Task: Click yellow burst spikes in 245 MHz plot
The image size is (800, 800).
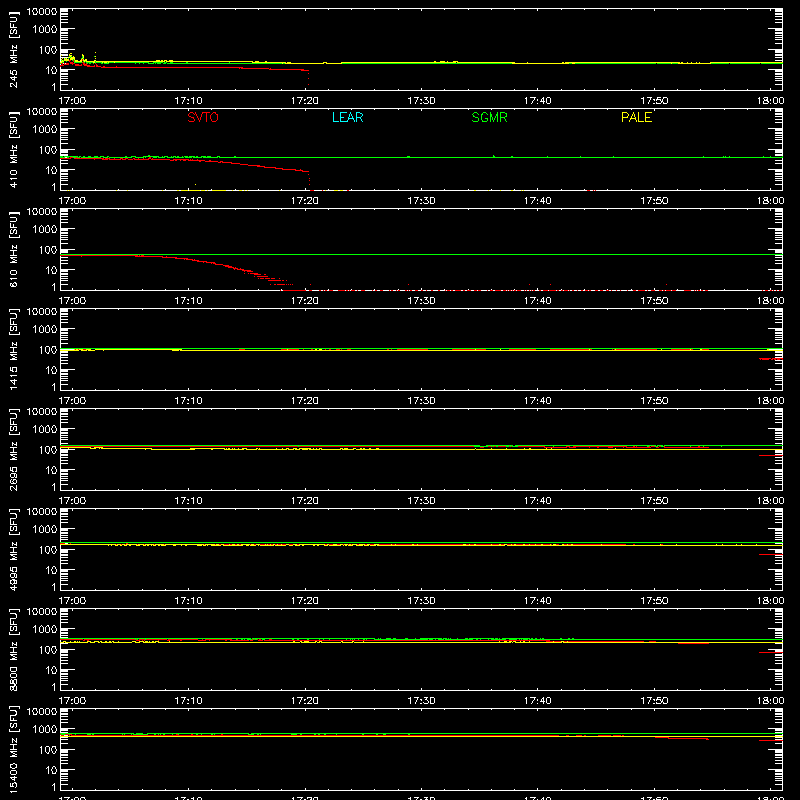Action: click(78, 58)
